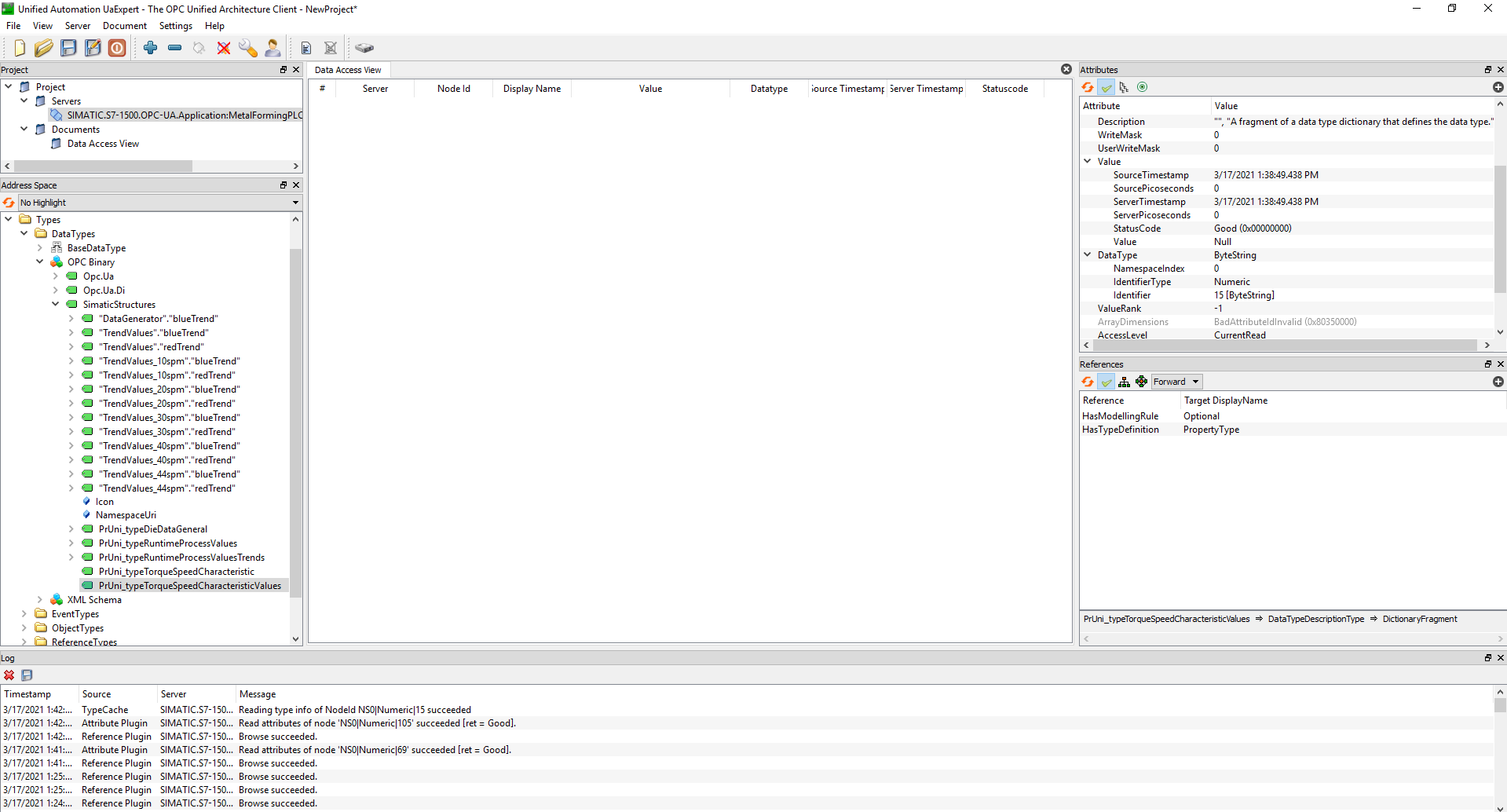This screenshot has width=1507, height=812.
Task: Click the red X disconnect server icon
Action: (224, 48)
